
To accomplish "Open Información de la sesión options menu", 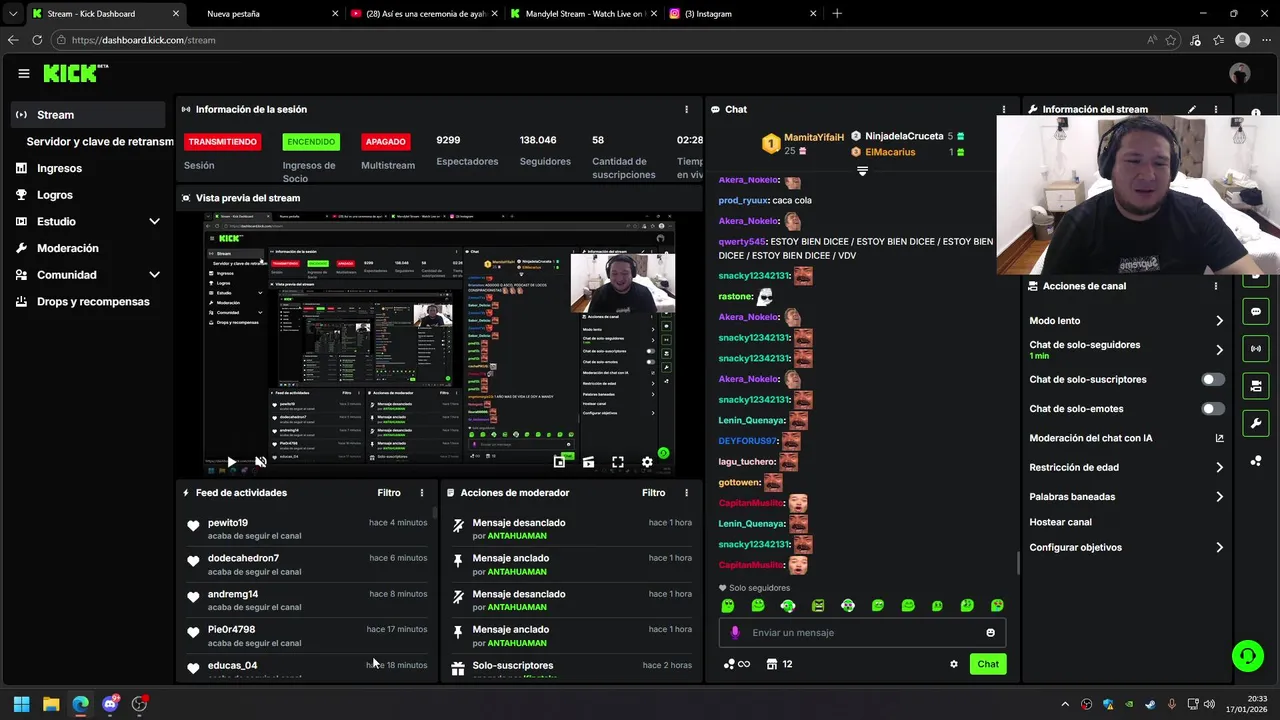I will (x=686, y=109).
